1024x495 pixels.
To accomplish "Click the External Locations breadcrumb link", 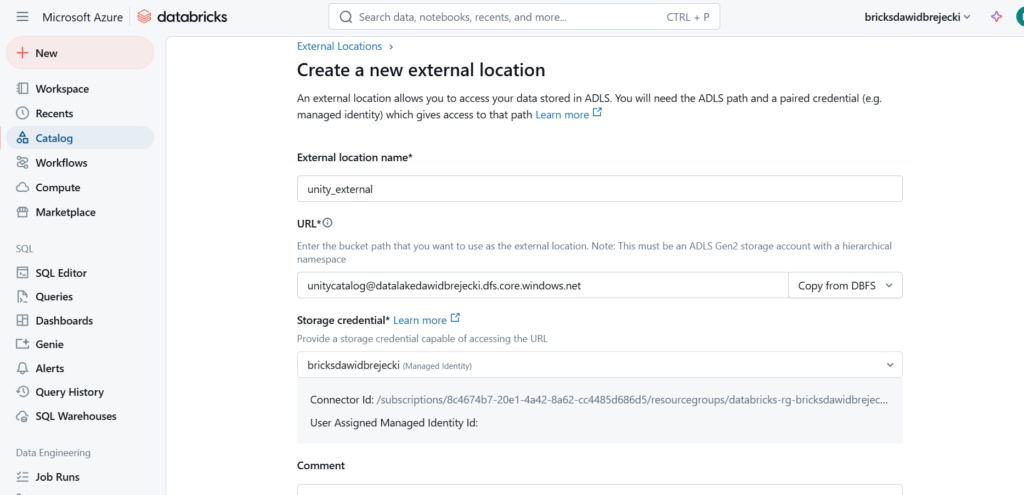I will tap(339, 46).
